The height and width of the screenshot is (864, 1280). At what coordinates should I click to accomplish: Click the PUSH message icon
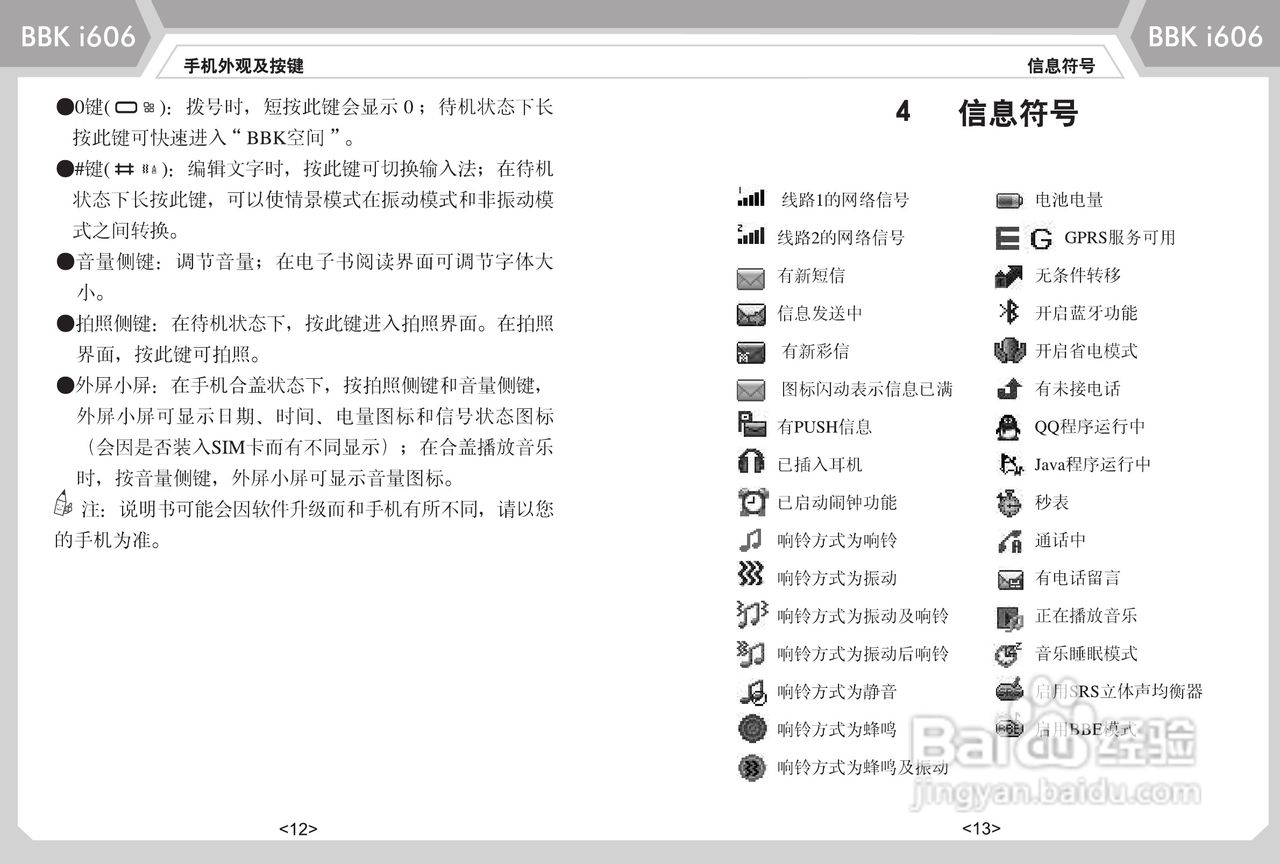751,425
